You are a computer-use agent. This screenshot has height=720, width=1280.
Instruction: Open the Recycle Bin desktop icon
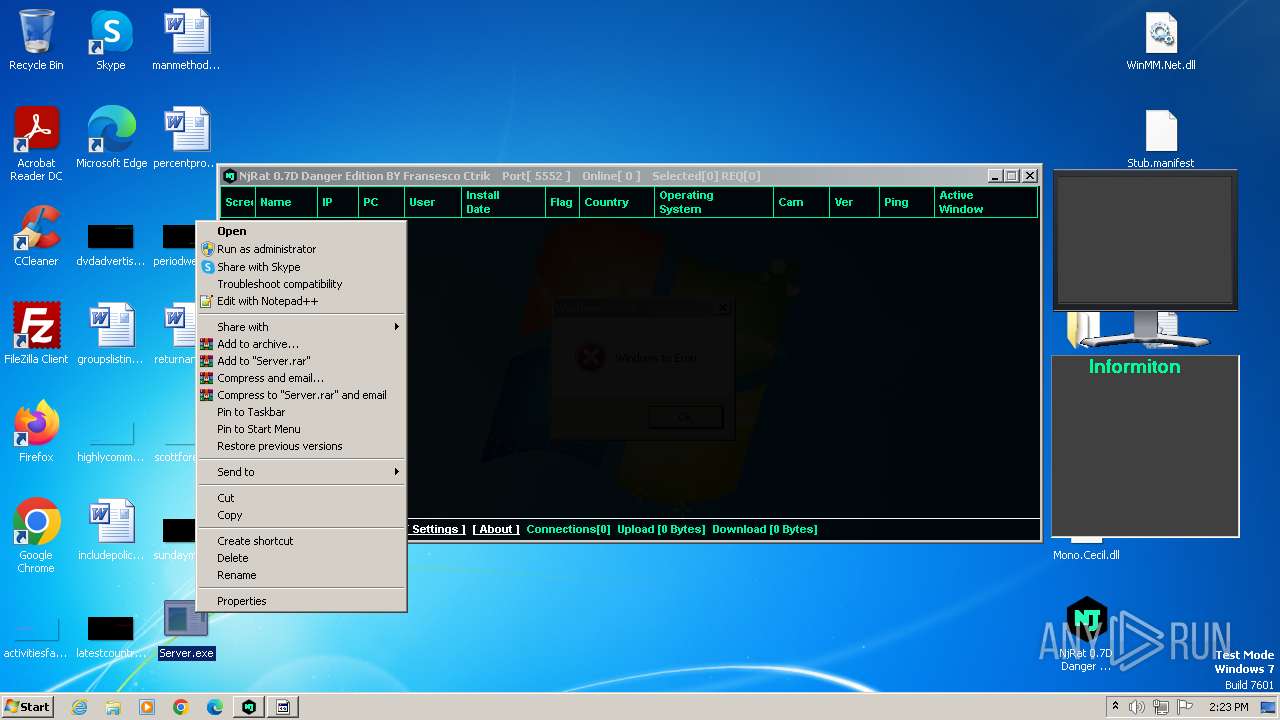(x=36, y=40)
